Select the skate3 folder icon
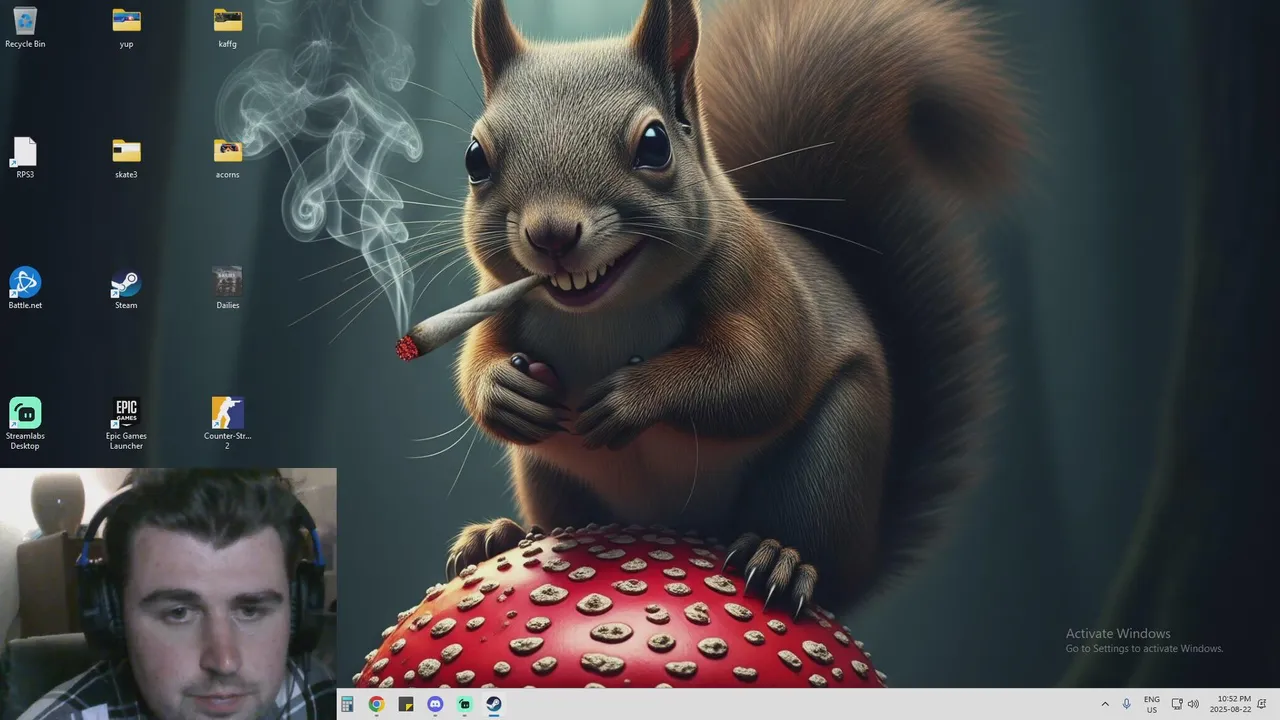 126,158
